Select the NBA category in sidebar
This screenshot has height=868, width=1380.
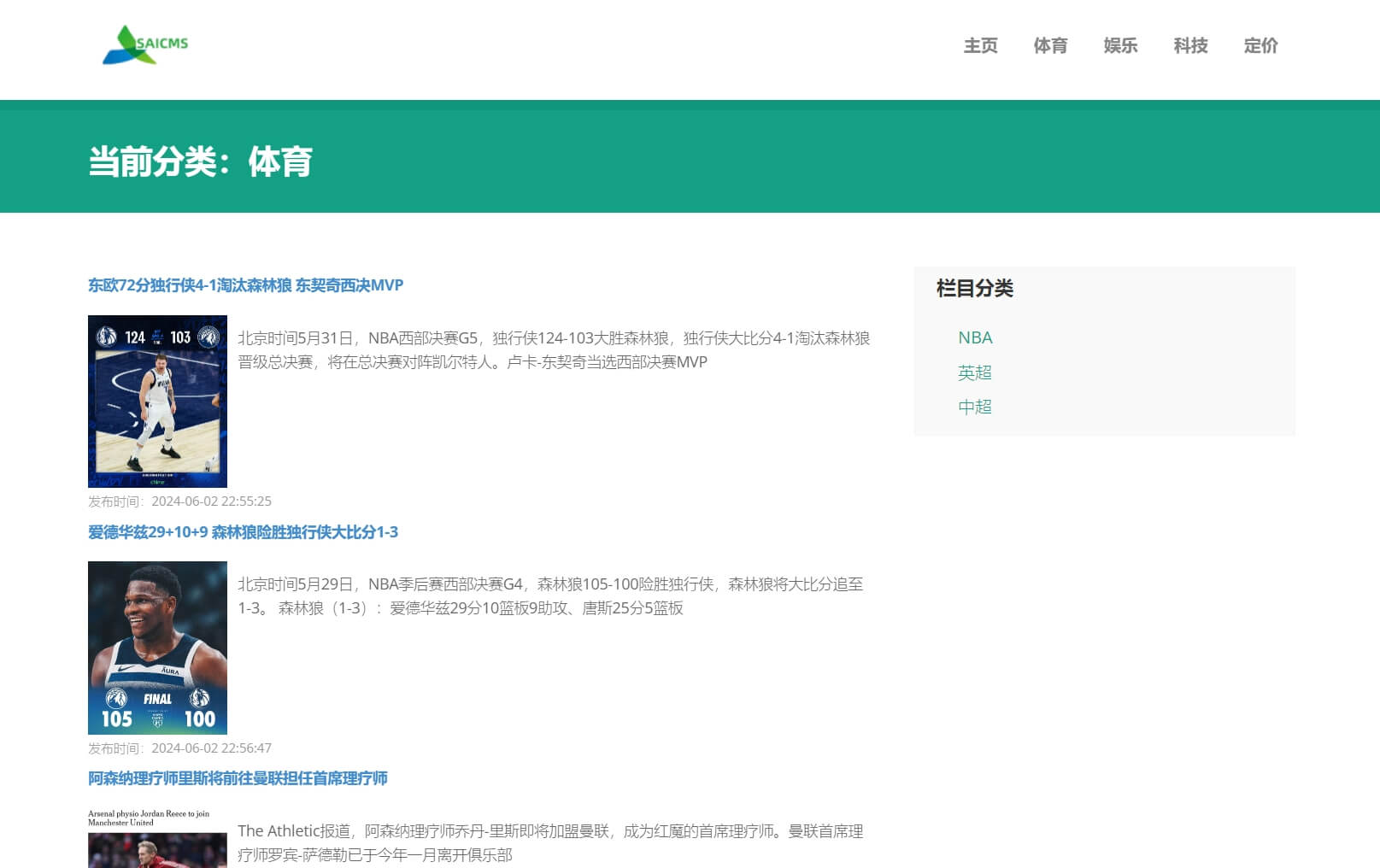tap(975, 337)
